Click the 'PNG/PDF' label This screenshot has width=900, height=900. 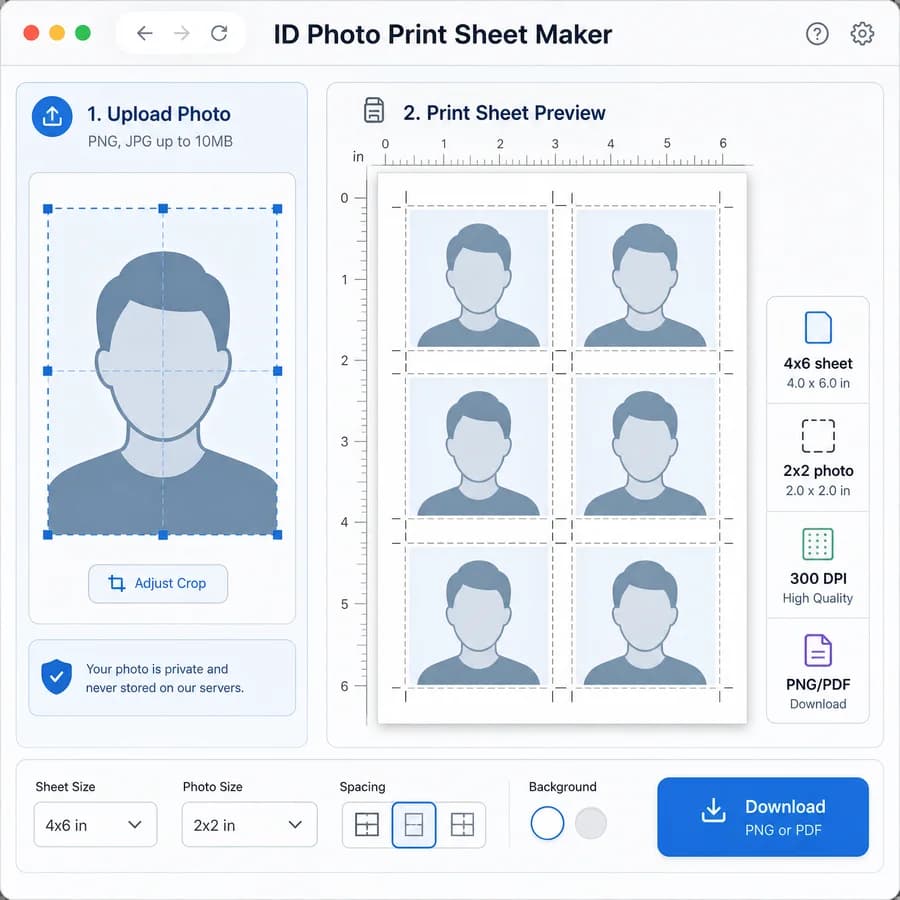pos(818,685)
